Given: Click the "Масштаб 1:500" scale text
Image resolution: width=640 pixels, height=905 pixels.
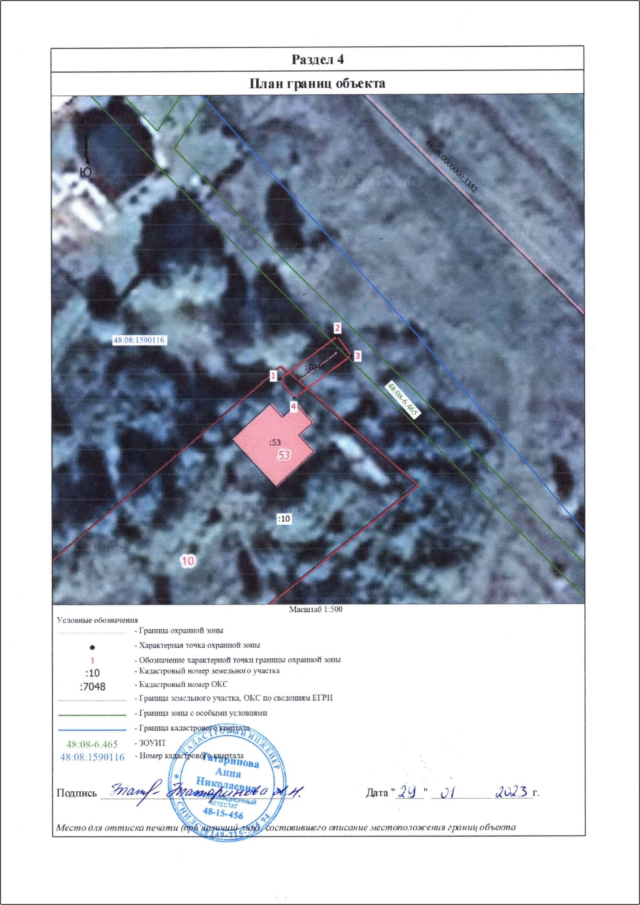Looking at the screenshot, I should coord(316,608).
